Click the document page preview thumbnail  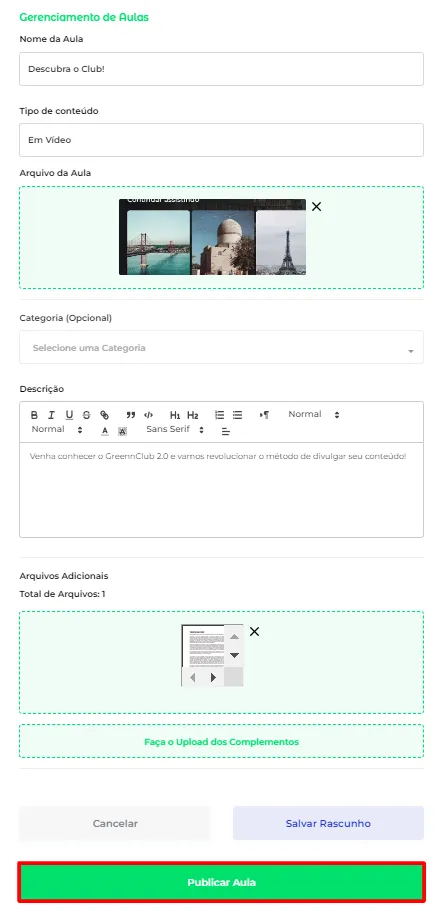click(x=203, y=646)
